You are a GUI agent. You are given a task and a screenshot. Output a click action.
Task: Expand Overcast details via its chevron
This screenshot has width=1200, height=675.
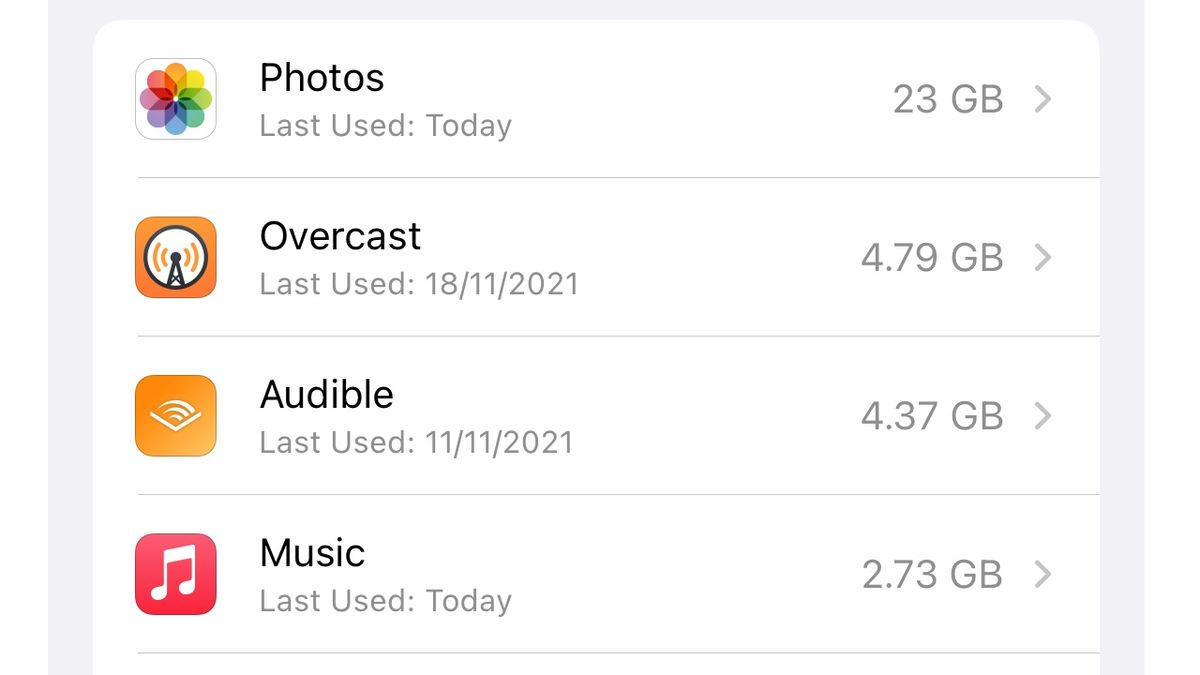click(1044, 257)
